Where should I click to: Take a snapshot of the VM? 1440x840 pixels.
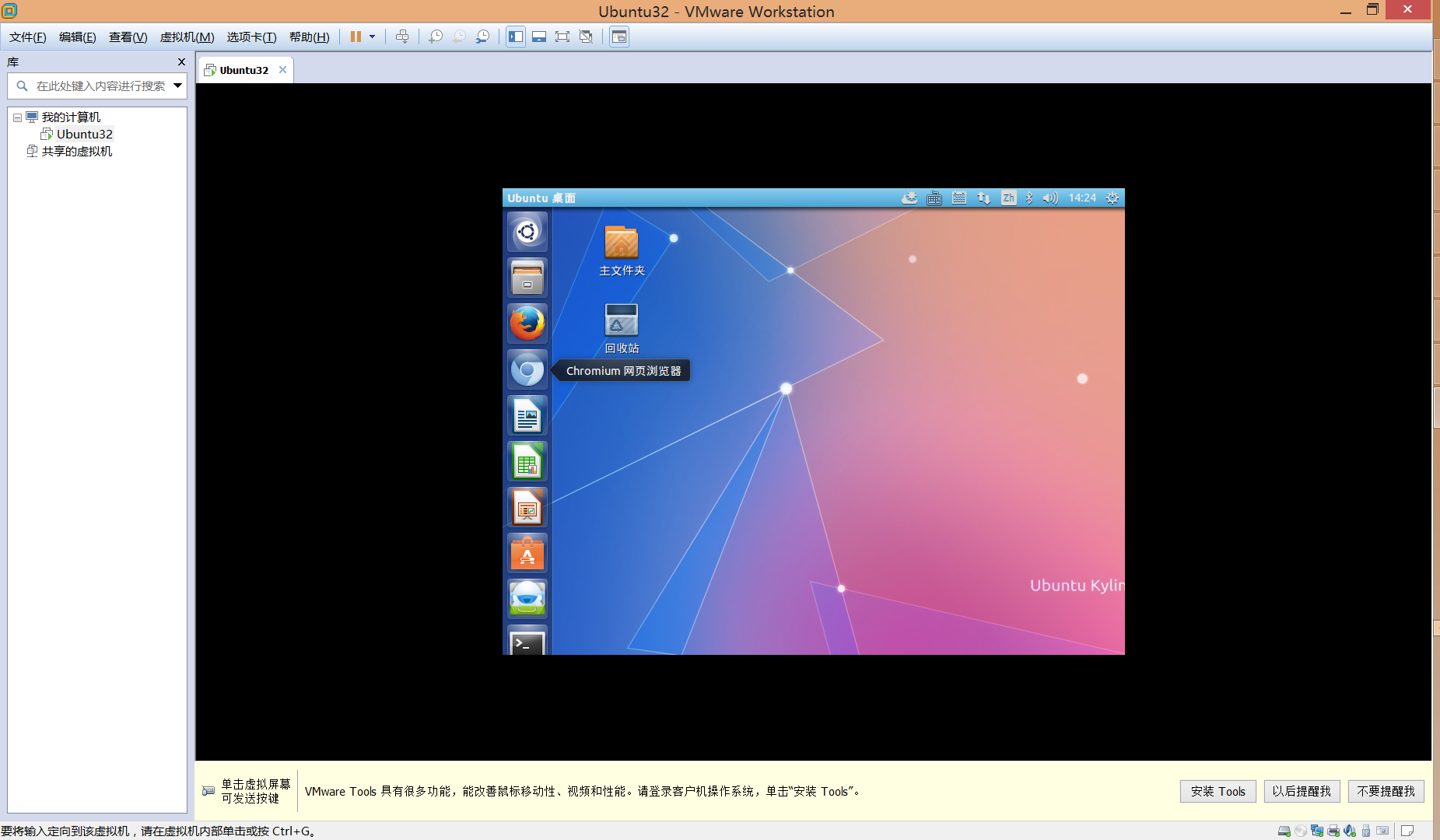point(436,37)
